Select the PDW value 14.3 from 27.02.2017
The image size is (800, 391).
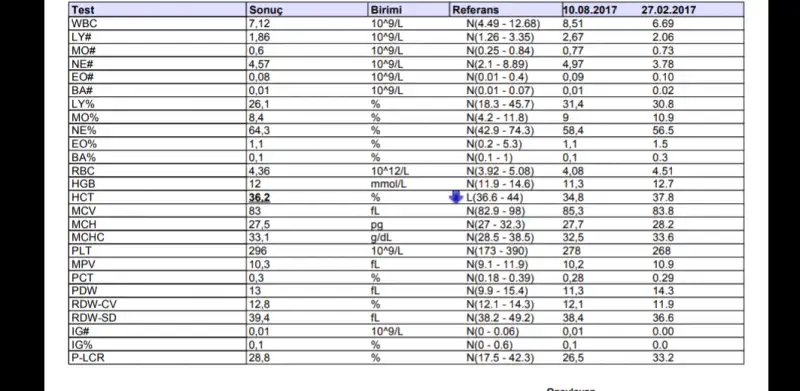tap(663, 291)
